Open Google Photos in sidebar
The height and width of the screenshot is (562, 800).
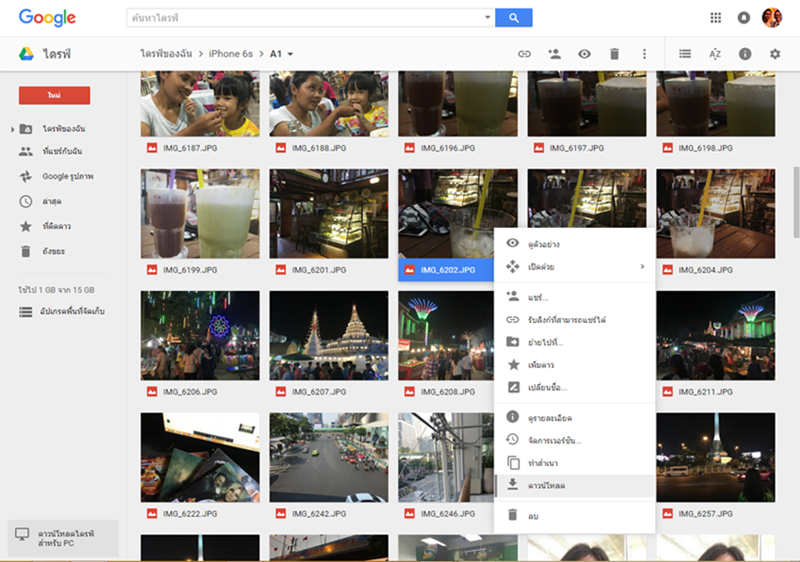point(67,176)
